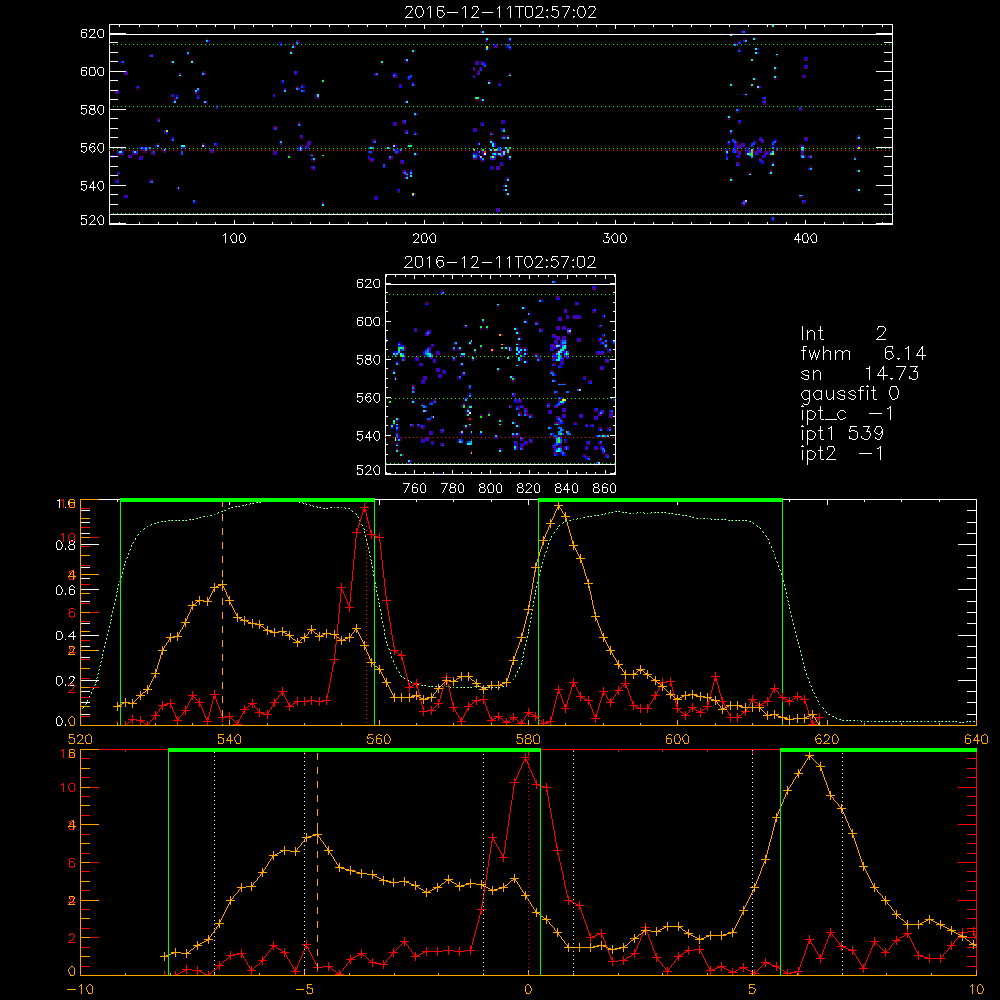Click red dotted horizontal line in middle plot
Screen dimensions: 1000x1000
tap(501, 438)
